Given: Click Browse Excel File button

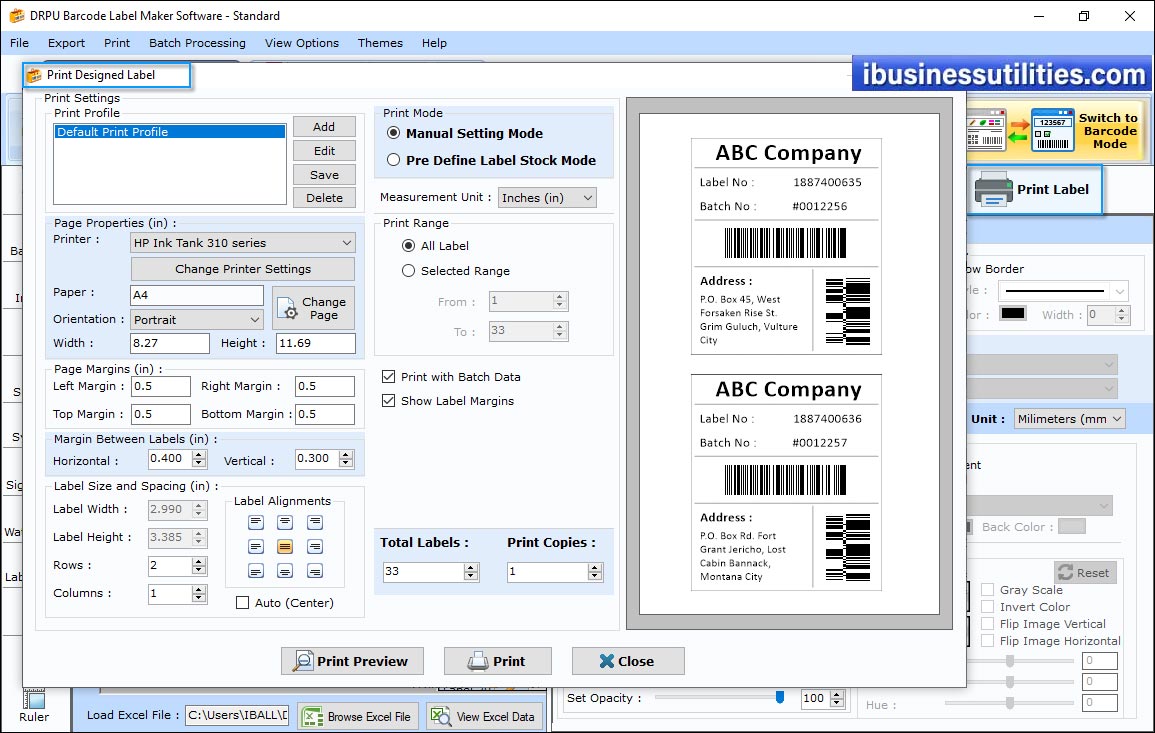Looking at the screenshot, I should point(359,716).
